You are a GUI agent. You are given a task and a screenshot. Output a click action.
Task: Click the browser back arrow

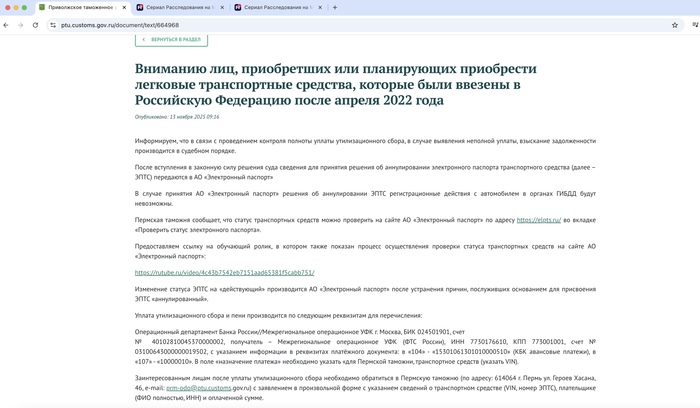(x=7, y=25)
